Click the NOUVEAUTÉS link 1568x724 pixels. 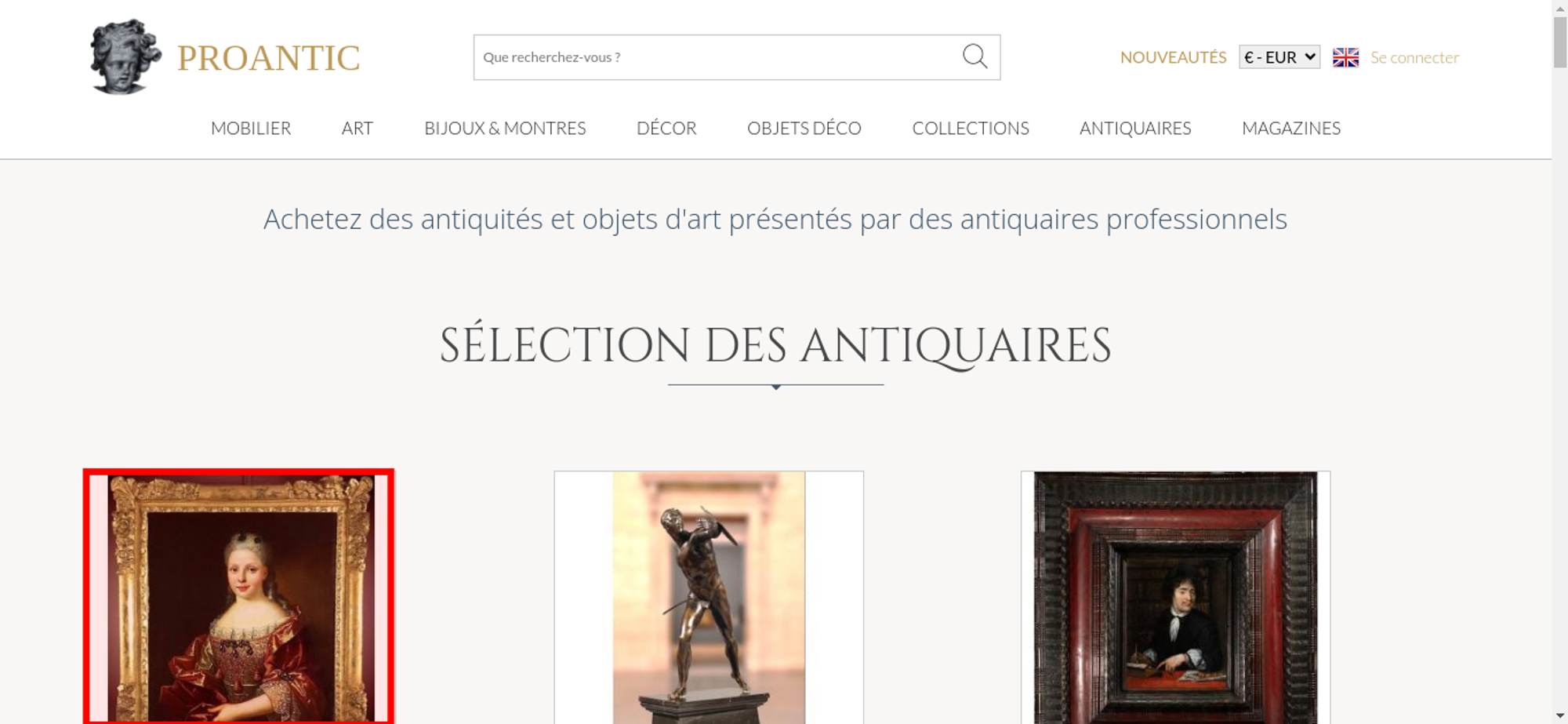coord(1173,57)
